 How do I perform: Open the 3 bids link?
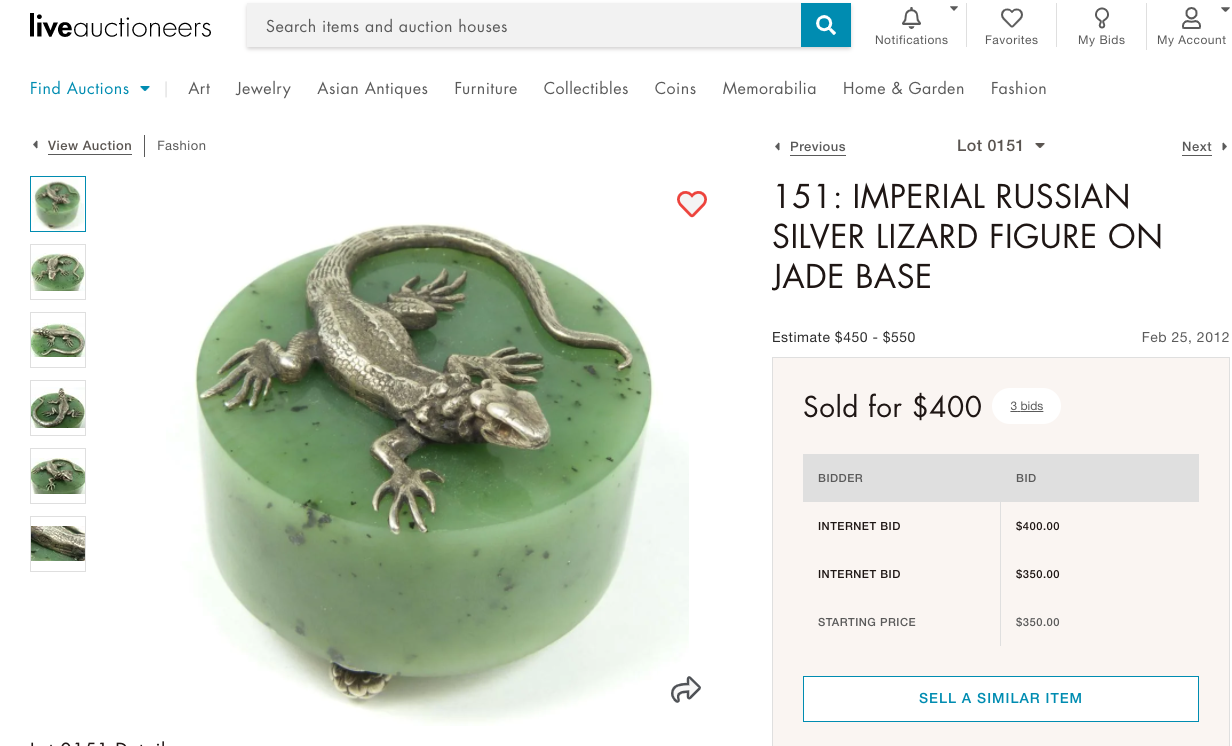point(1026,406)
